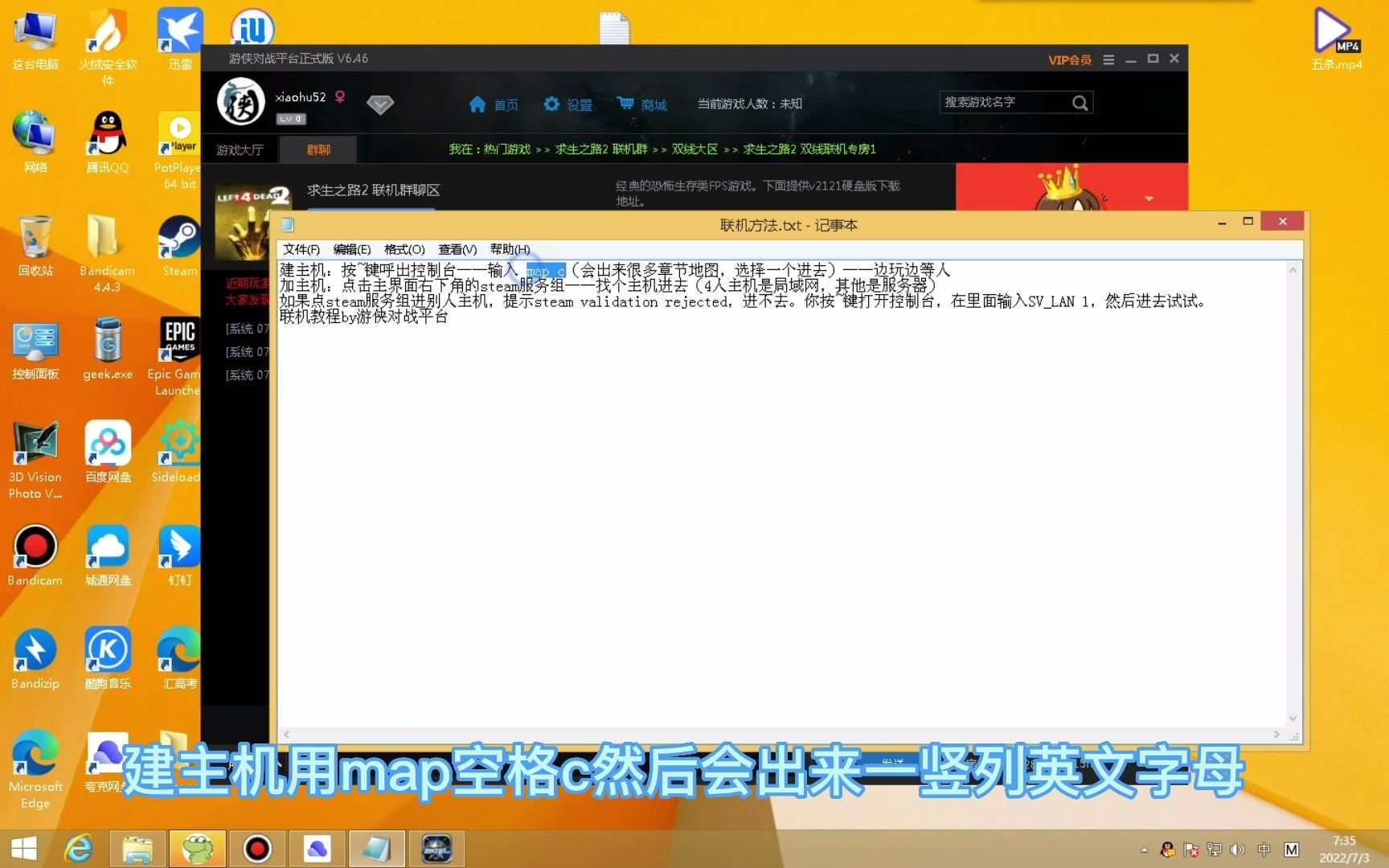Launch Xunlei desktop icon
The image size is (1389, 868).
point(180,40)
